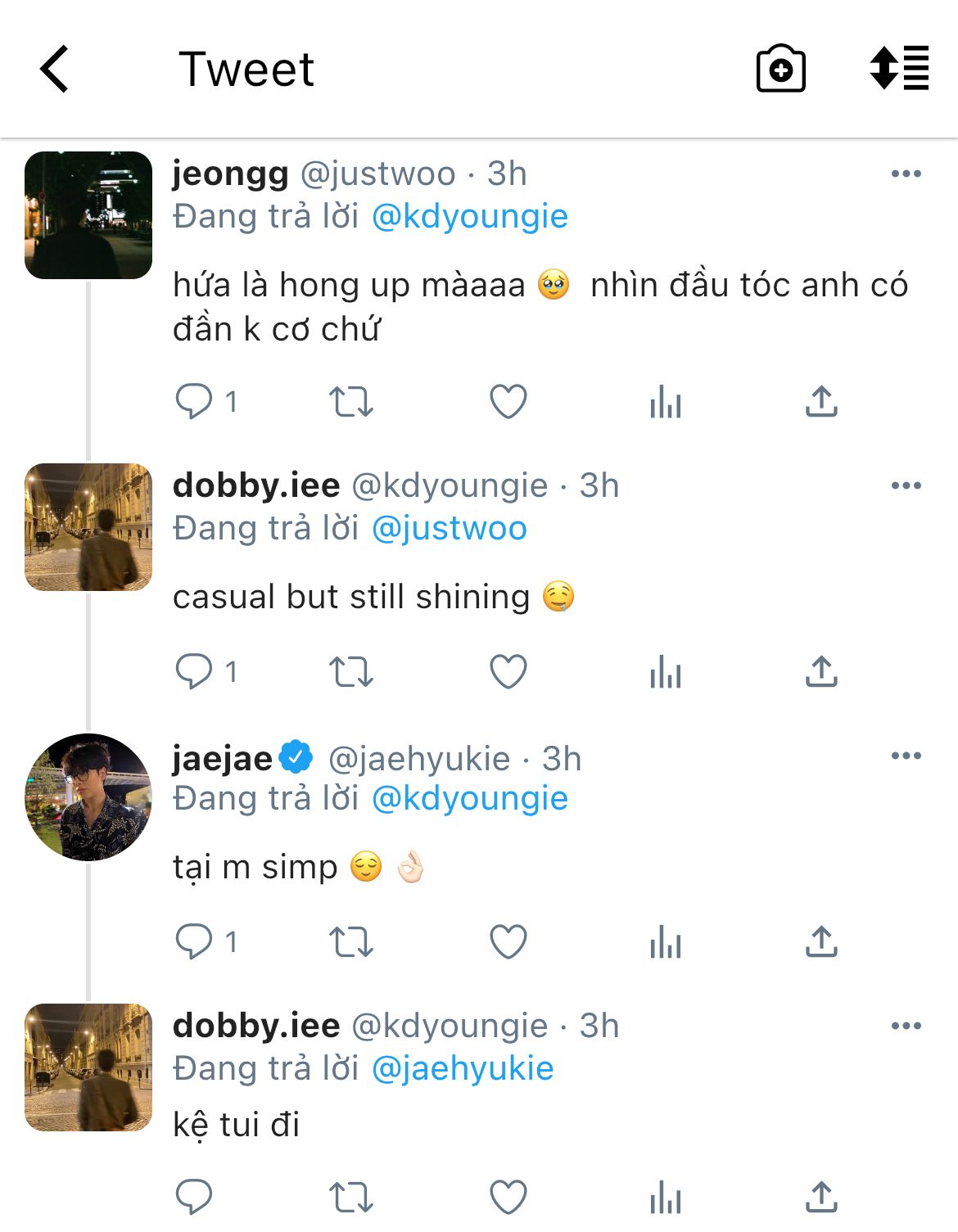Image resolution: width=958 pixels, height=1232 pixels.
Task: Open jeongg's dark avatar photo
Action: [x=88, y=215]
